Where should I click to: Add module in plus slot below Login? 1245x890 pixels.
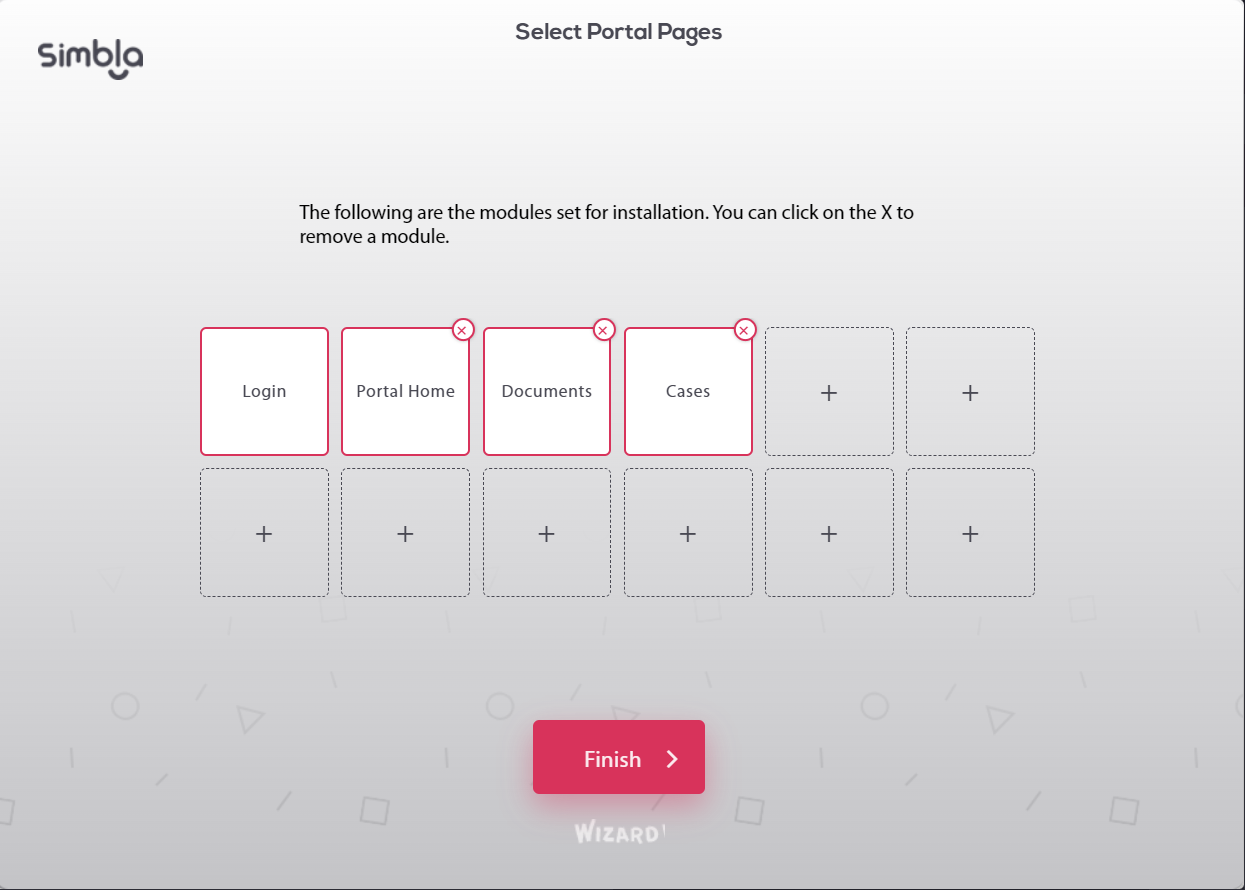point(264,533)
